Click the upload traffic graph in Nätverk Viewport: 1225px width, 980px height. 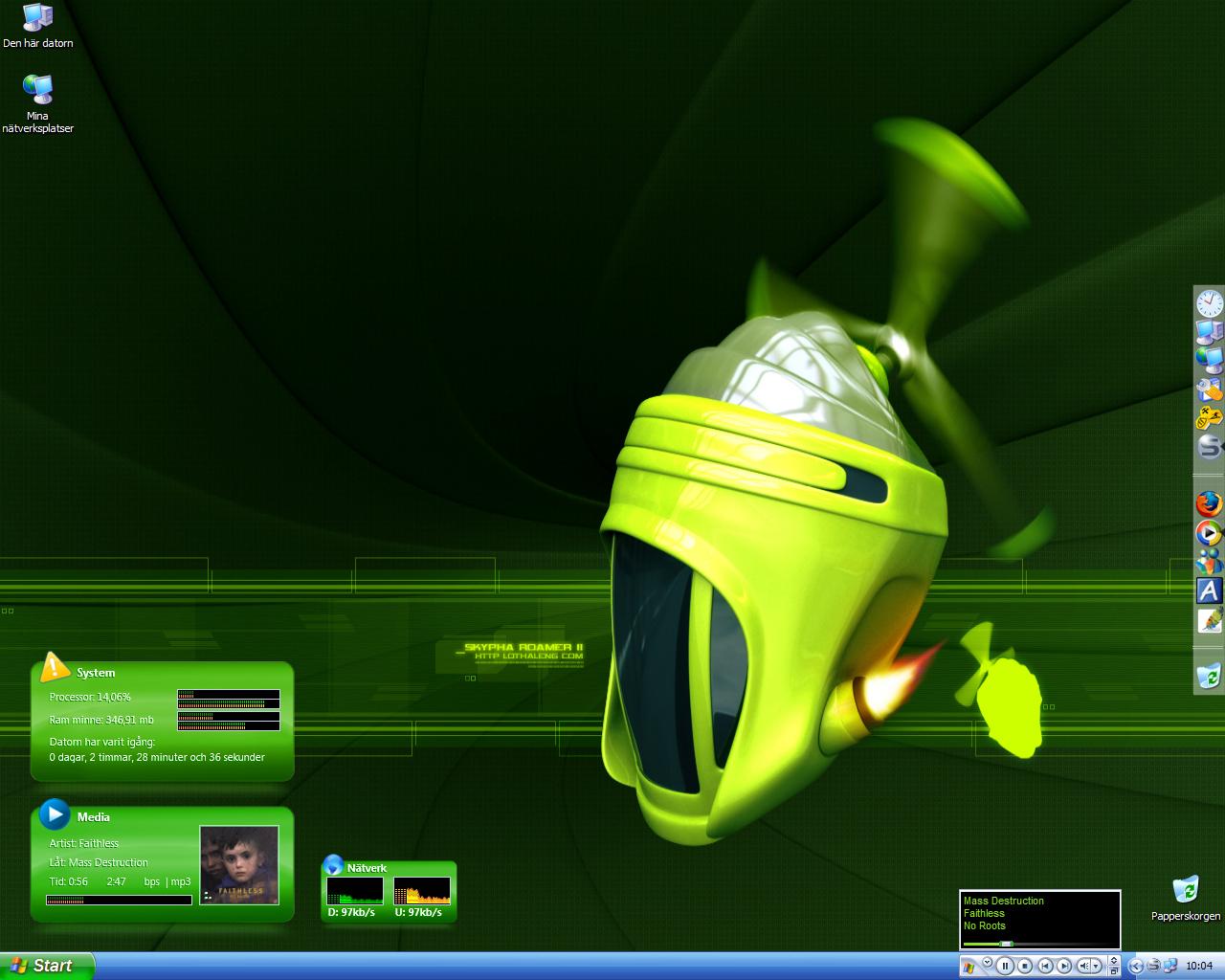point(422,891)
